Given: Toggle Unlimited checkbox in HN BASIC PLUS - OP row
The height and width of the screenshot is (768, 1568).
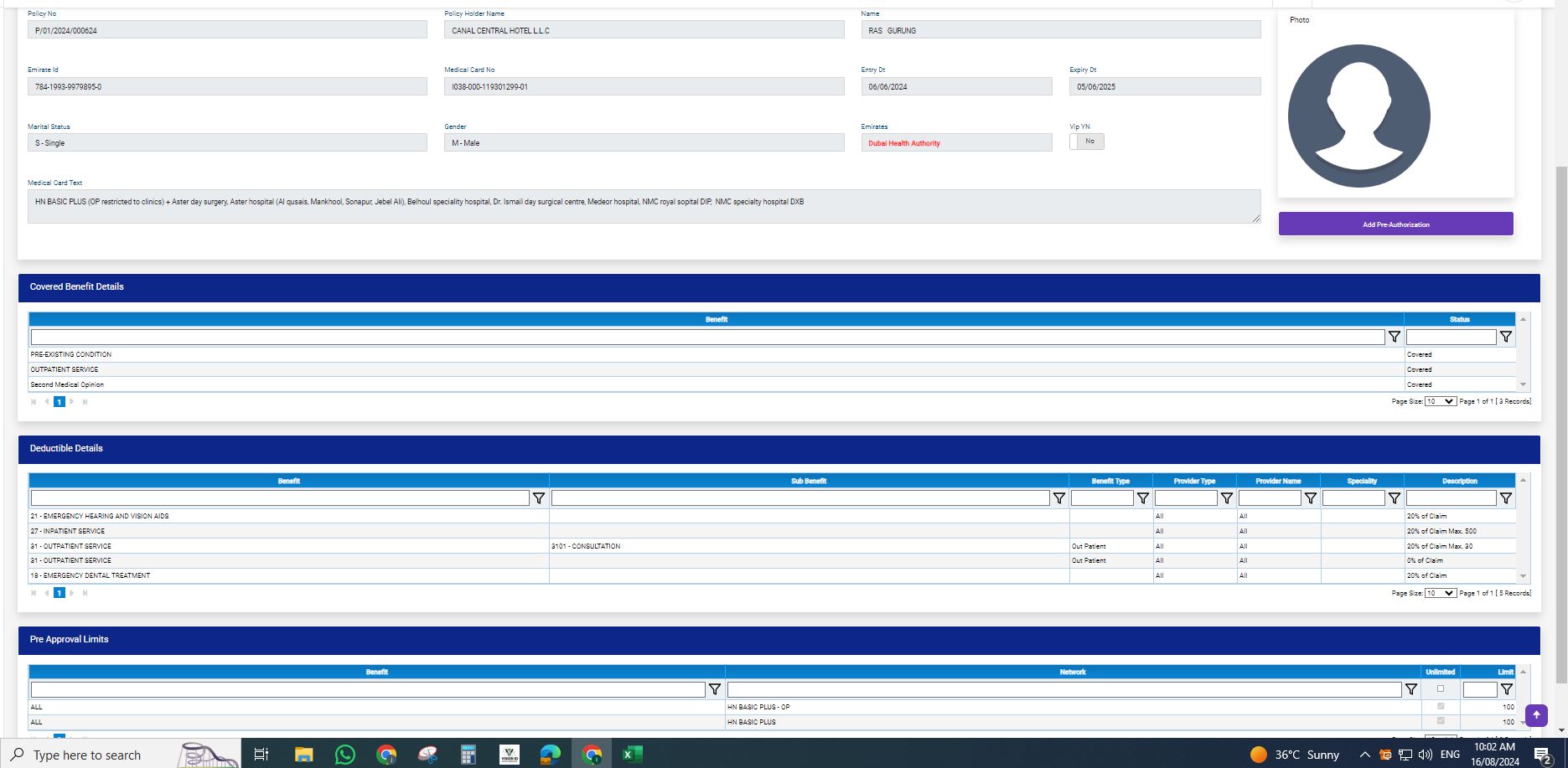Looking at the screenshot, I should [1440, 707].
